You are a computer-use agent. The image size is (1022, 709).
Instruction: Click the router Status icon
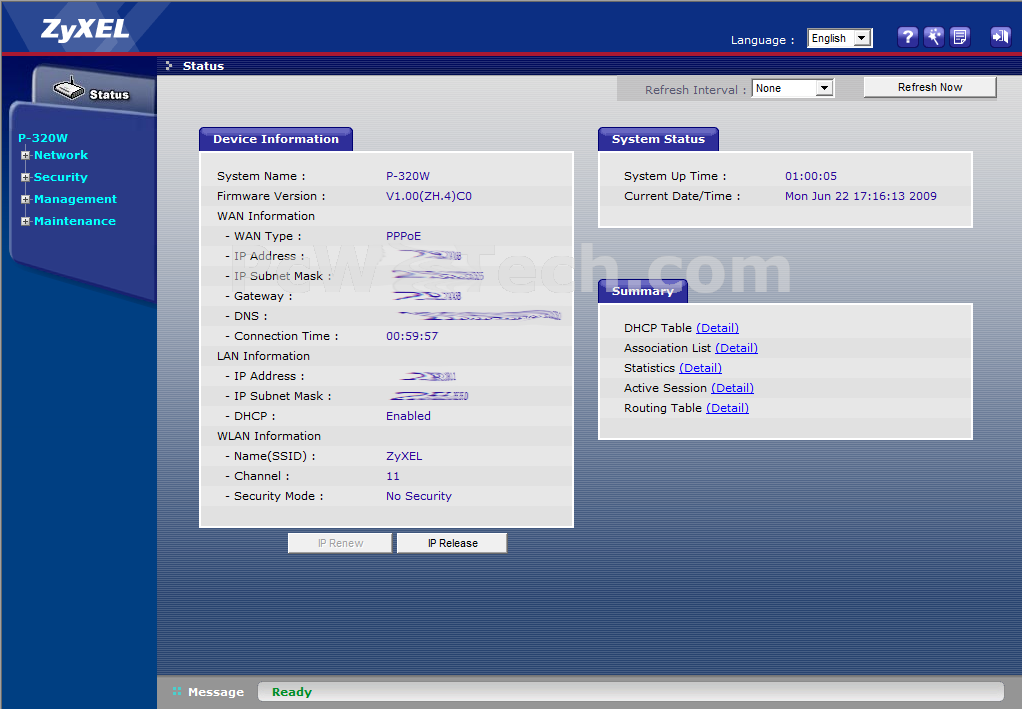69,89
